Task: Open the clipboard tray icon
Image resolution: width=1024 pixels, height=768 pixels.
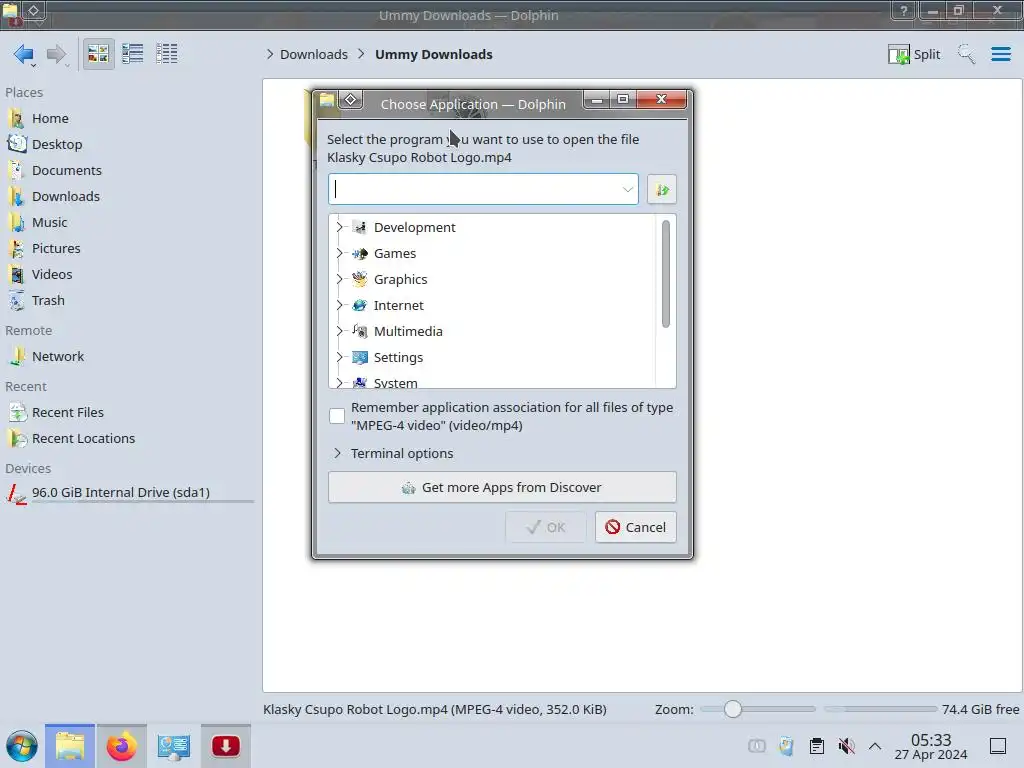Action: click(816, 746)
